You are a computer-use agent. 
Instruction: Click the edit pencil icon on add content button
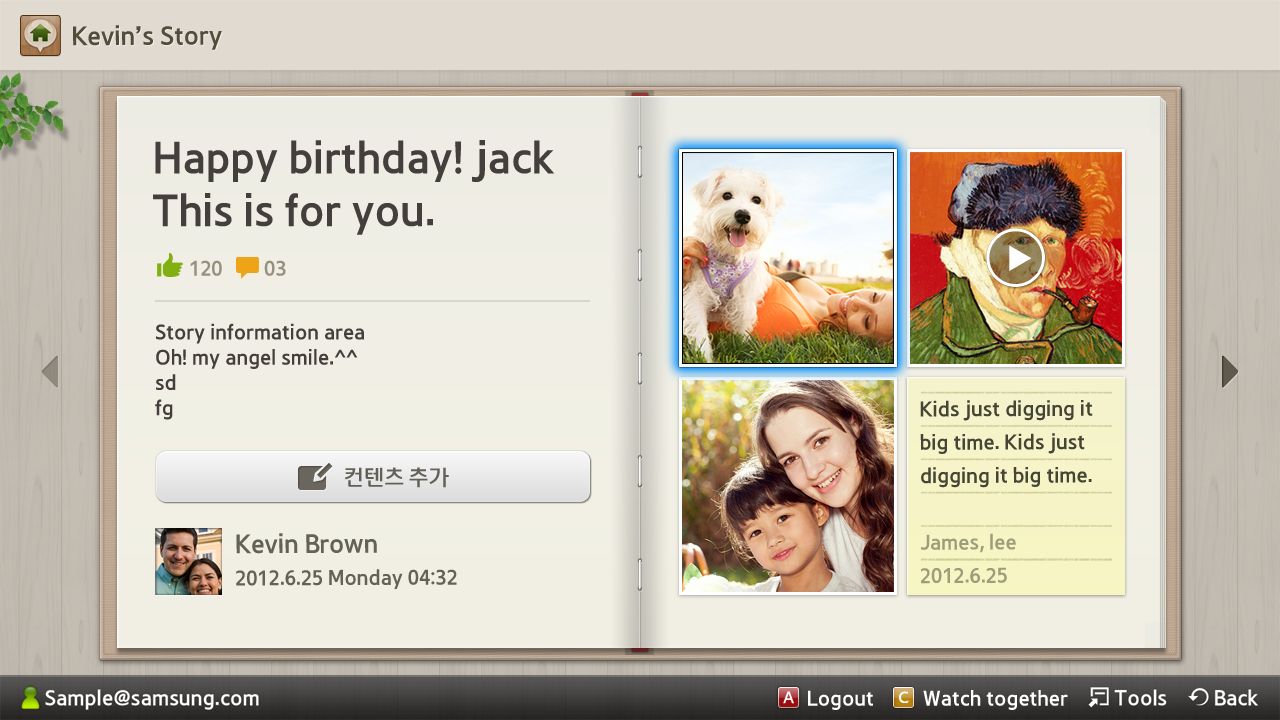point(314,476)
